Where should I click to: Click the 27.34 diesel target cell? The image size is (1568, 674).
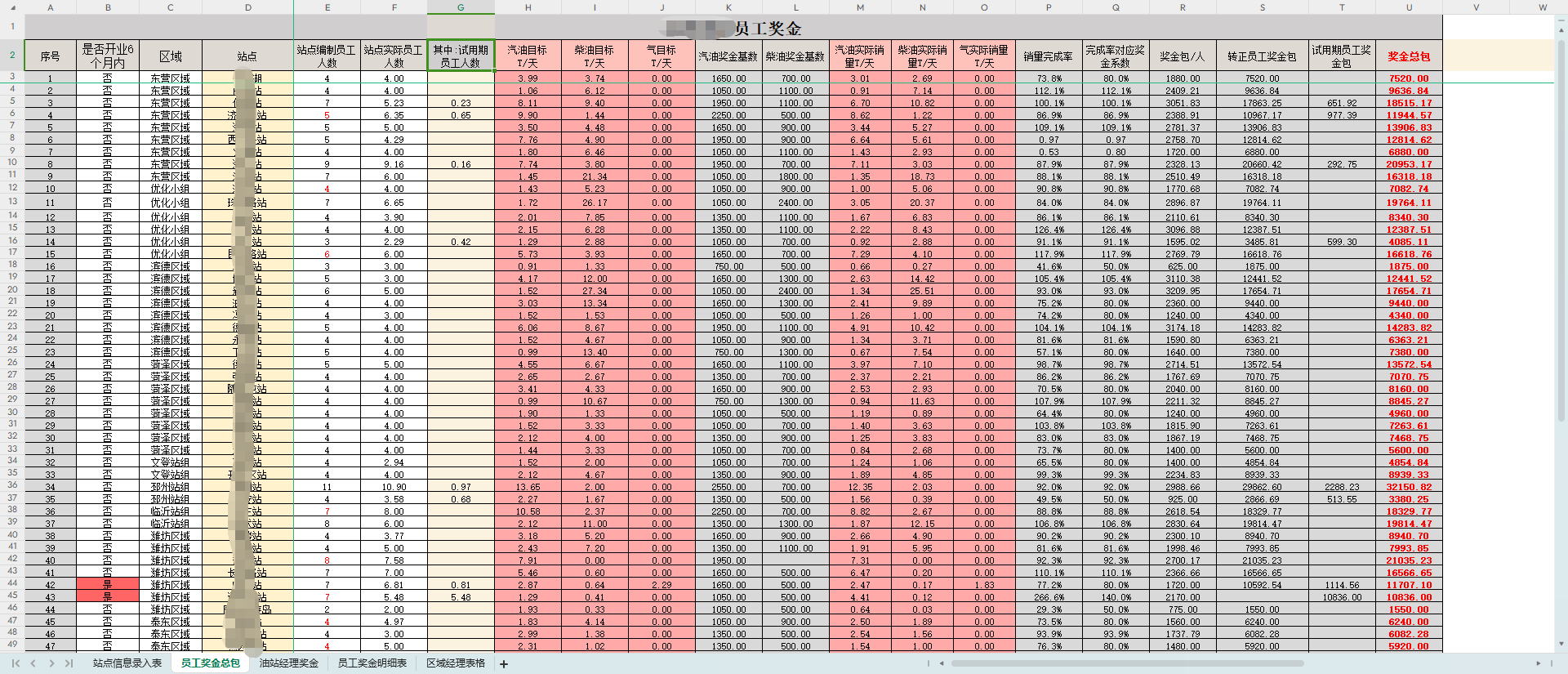[x=595, y=291]
